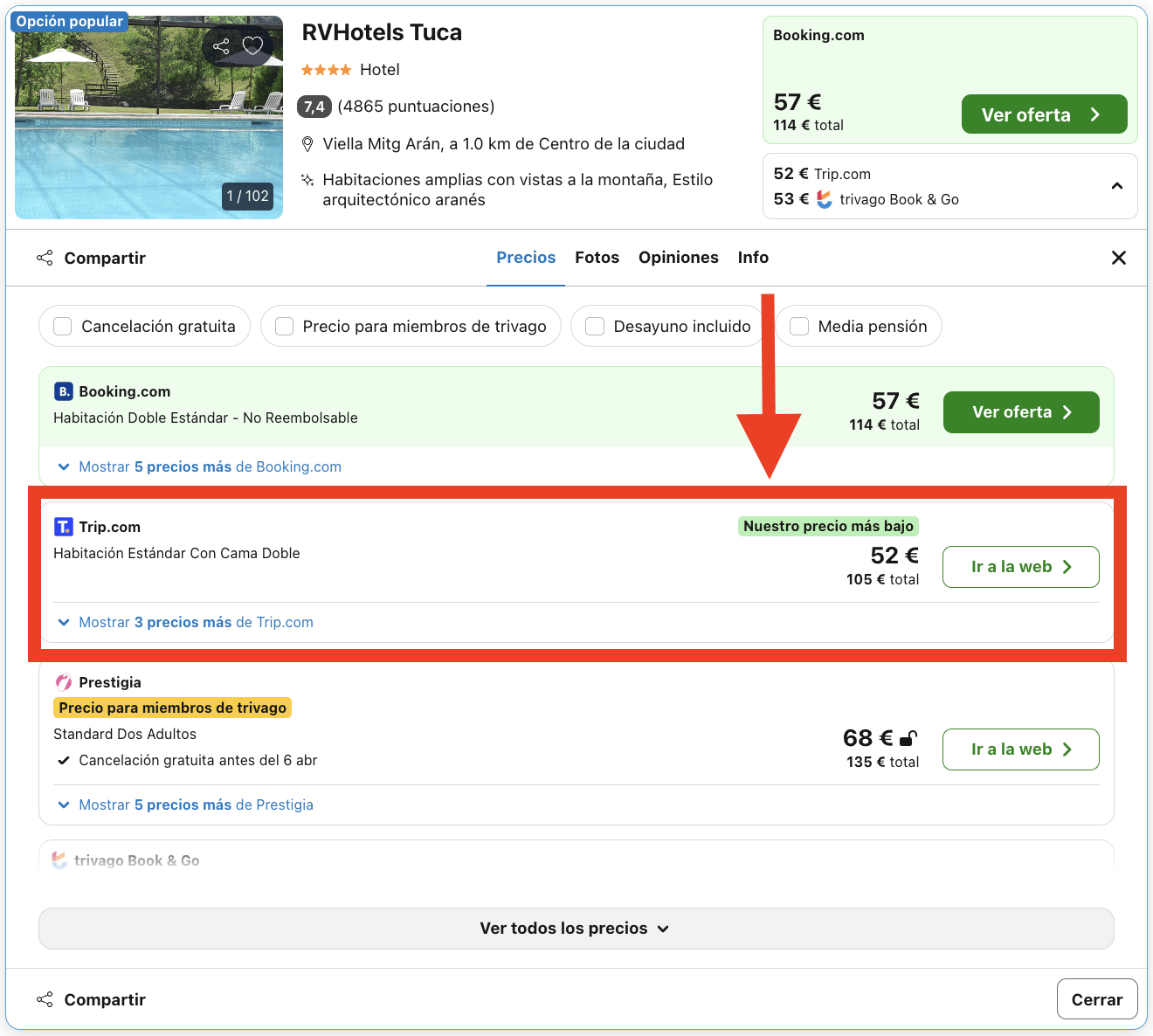The height and width of the screenshot is (1036, 1153).
Task: Click Ir a la web for Trip.com
Action: pos(1021,567)
